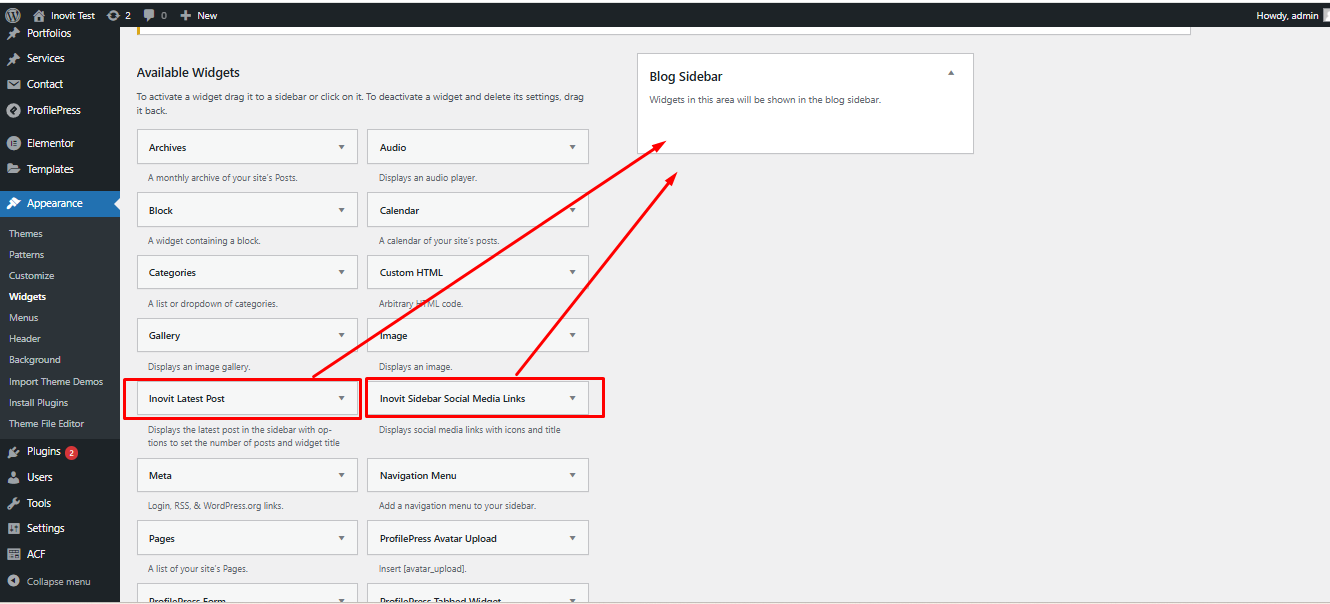This screenshot has height=604, width=1330.
Task: Click the Settings sliders icon
Action: point(14,528)
